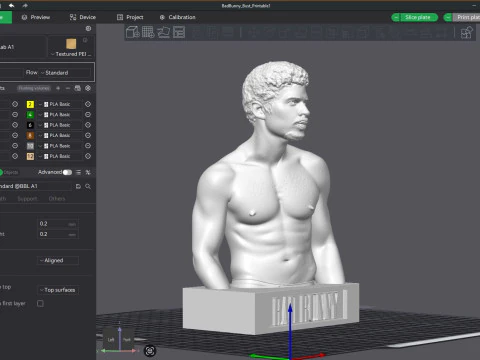This screenshot has width=480, height=360.
Task: Click the edit icon left of swatch 6
Action: [x=15, y=125]
